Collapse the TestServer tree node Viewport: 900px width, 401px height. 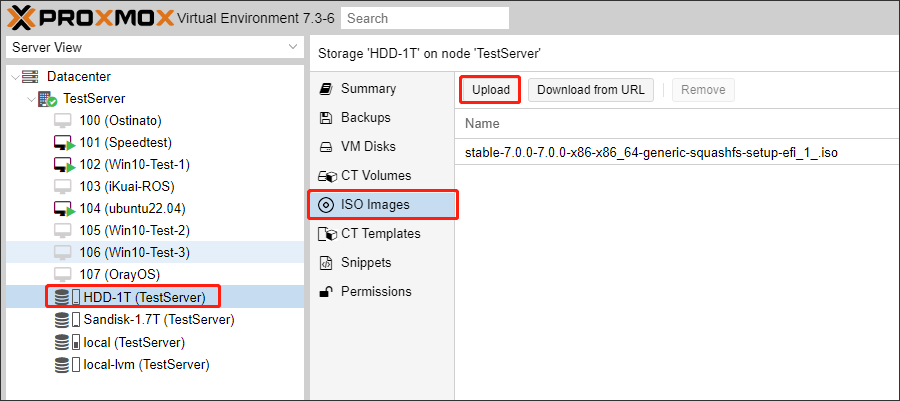coord(31,99)
